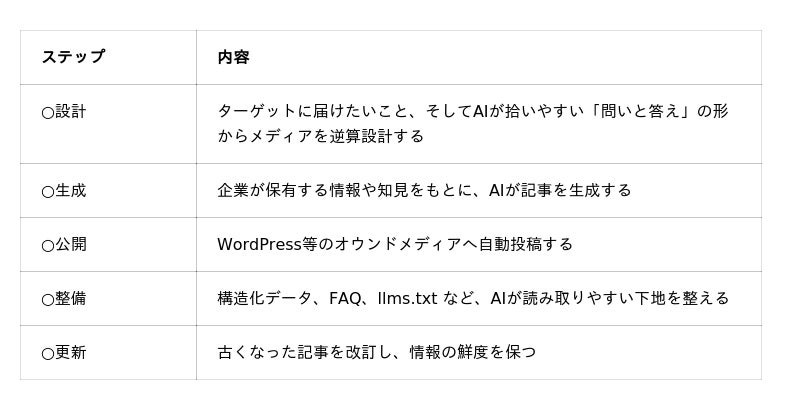Click the 内容 column header
800x410 pixels.
coord(233,57)
